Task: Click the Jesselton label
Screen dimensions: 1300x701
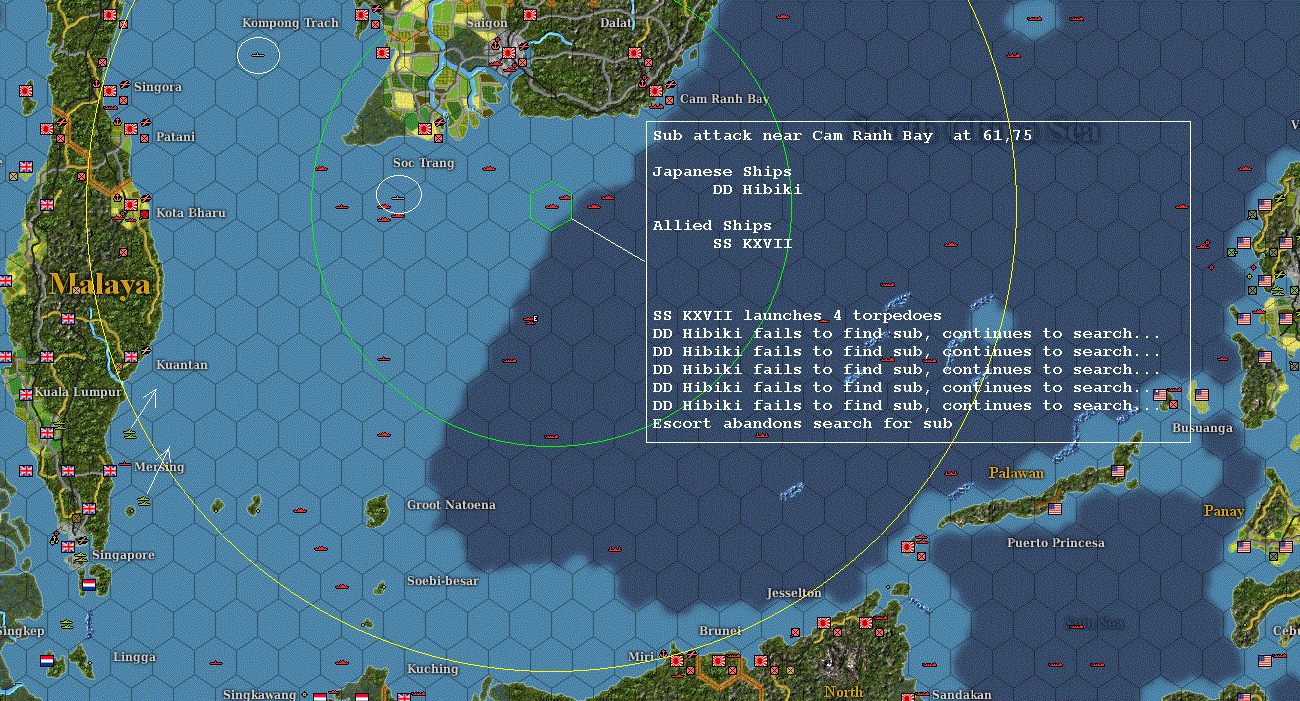Action: (x=794, y=593)
